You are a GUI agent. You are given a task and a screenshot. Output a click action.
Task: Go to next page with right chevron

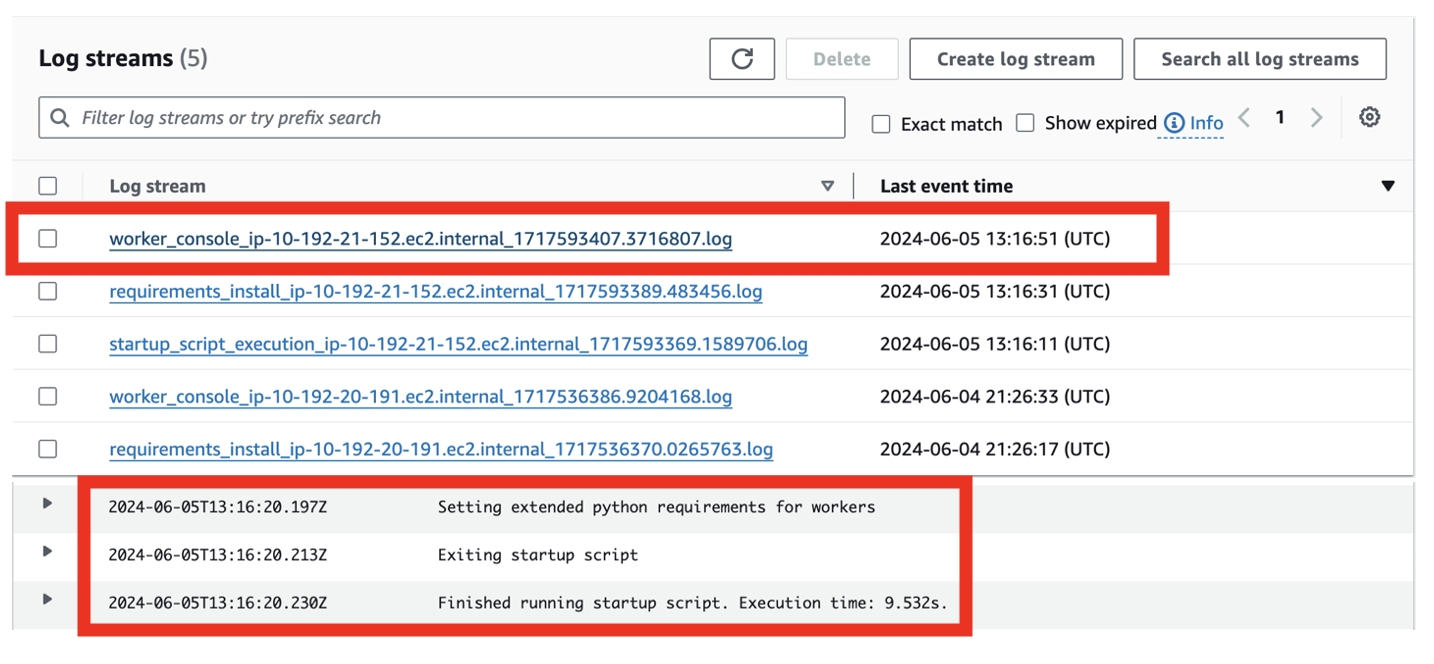pyautogui.click(x=1317, y=117)
